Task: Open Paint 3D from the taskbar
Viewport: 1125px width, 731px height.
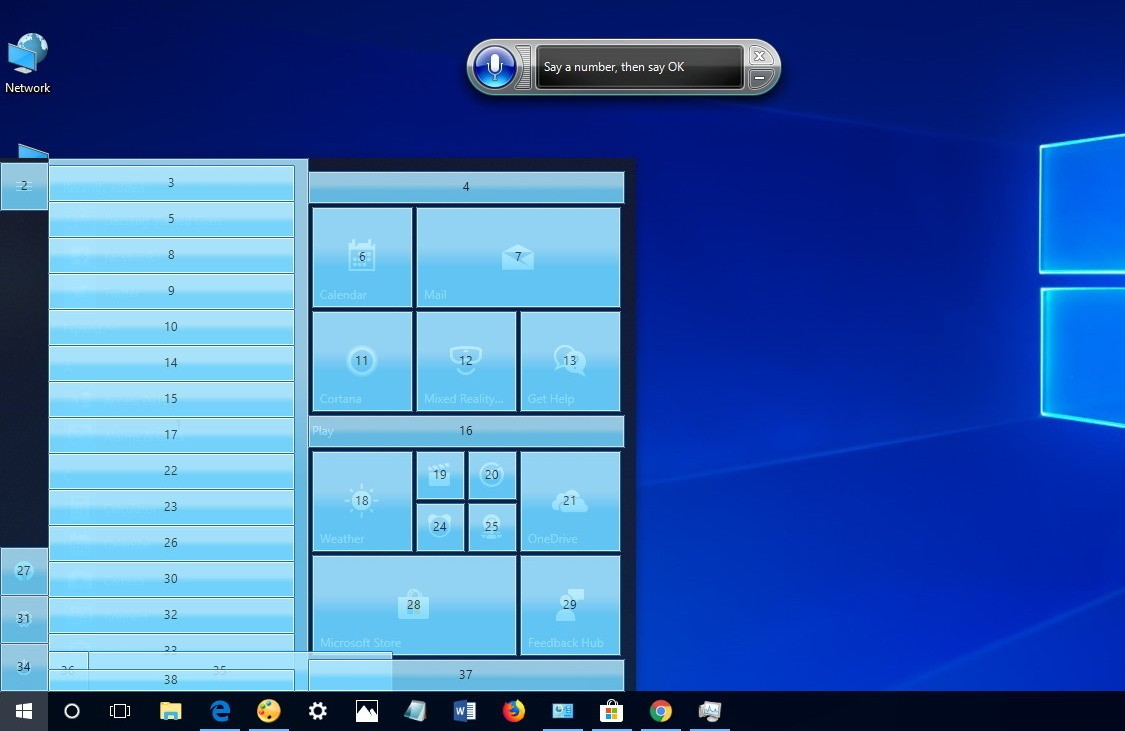Action: click(x=269, y=711)
